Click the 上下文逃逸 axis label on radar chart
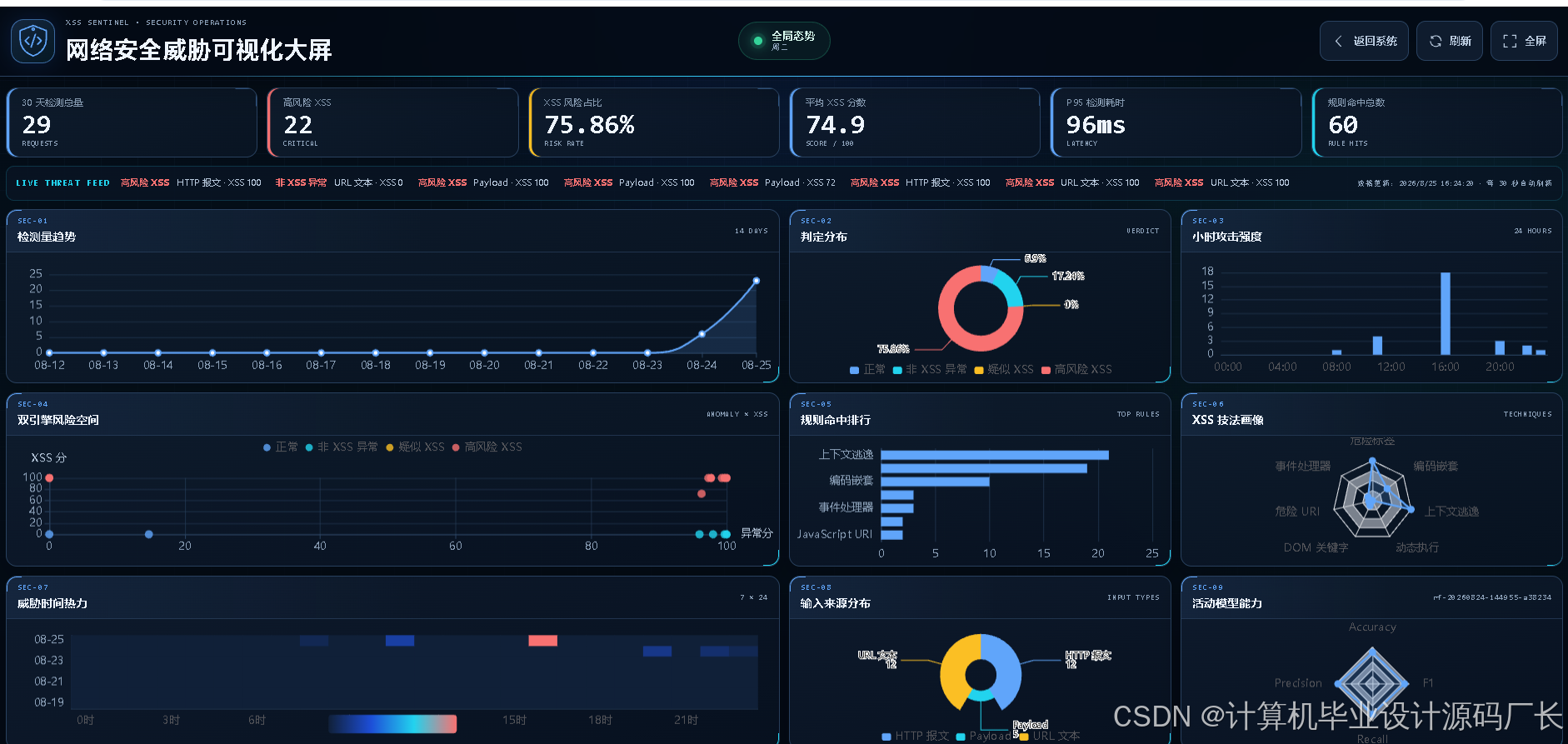The height and width of the screenshot is (744, 1568). tap(1451, 512)
